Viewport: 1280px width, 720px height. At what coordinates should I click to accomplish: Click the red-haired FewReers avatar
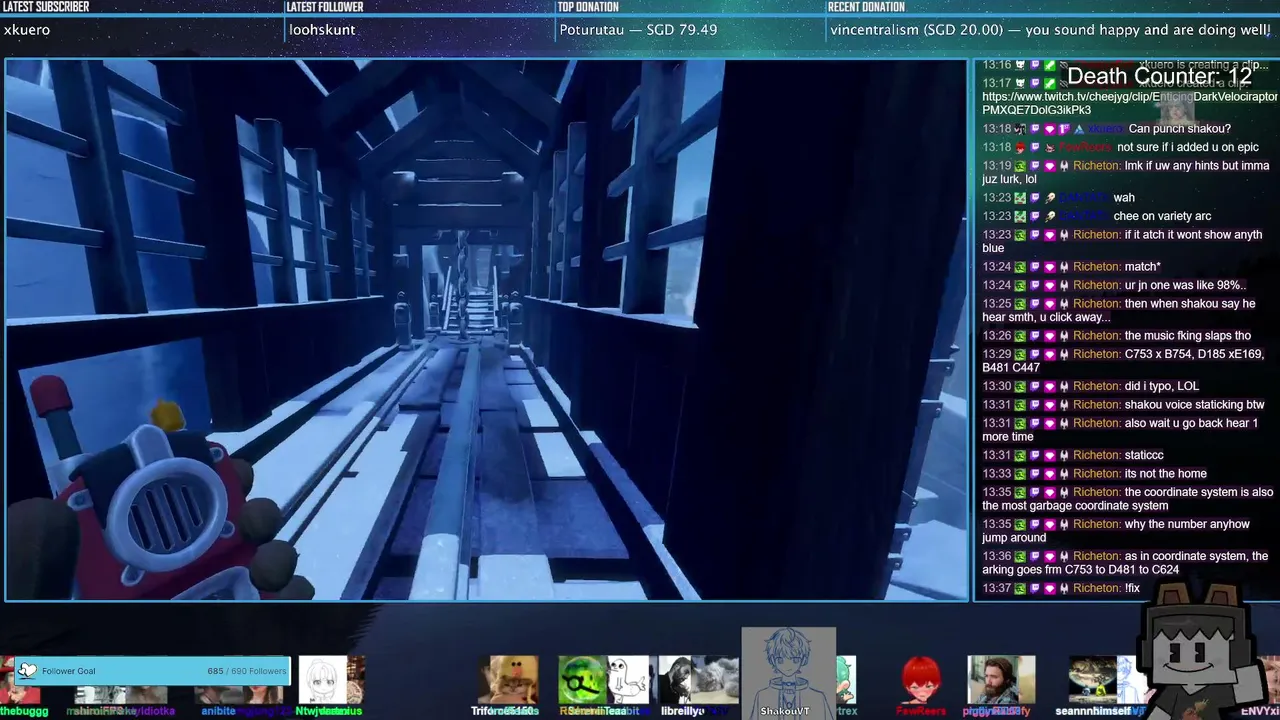[x=921, y=680]
